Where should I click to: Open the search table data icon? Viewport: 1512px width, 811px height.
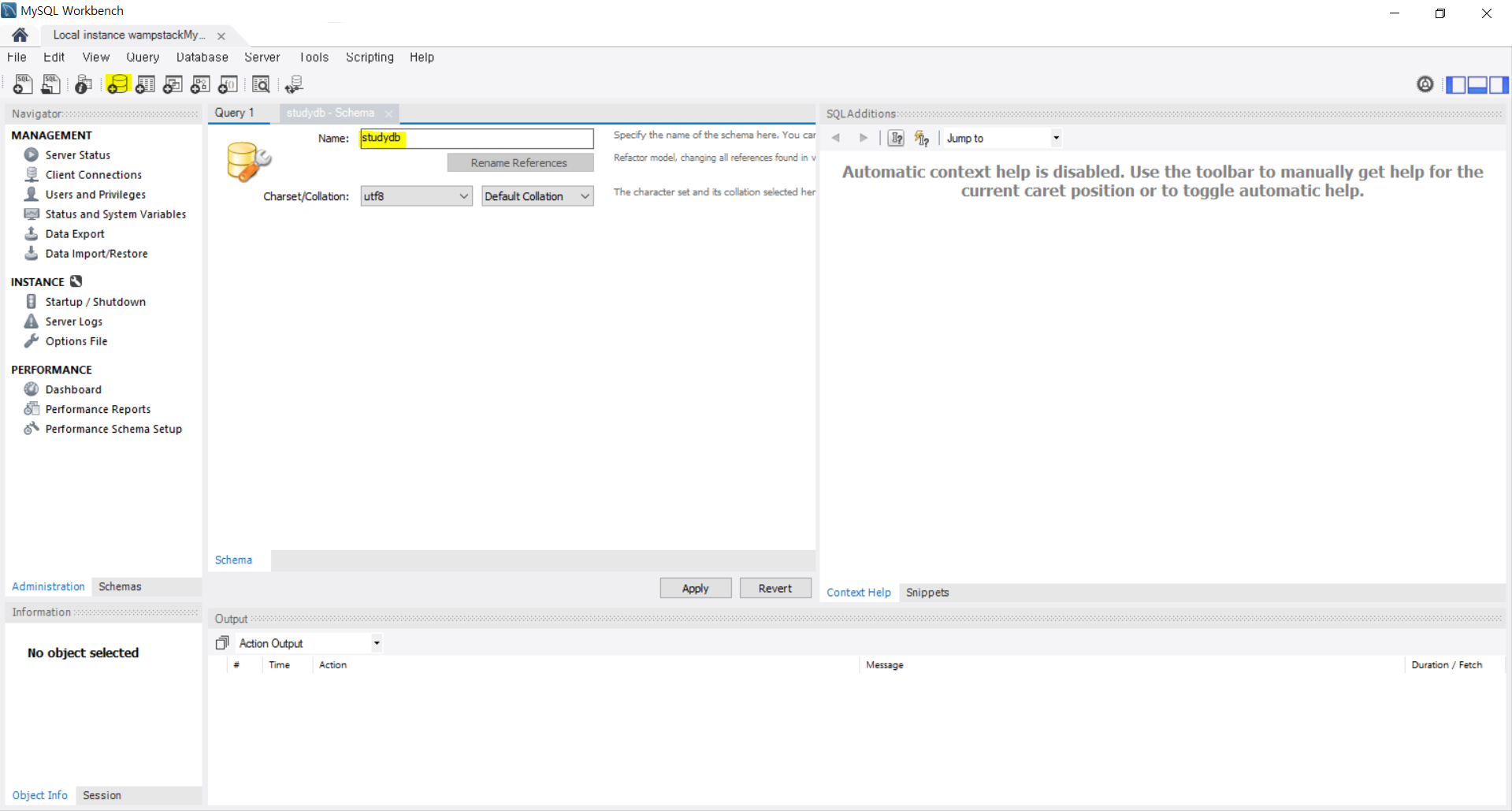pyautogui.click(x=261, y=84)
